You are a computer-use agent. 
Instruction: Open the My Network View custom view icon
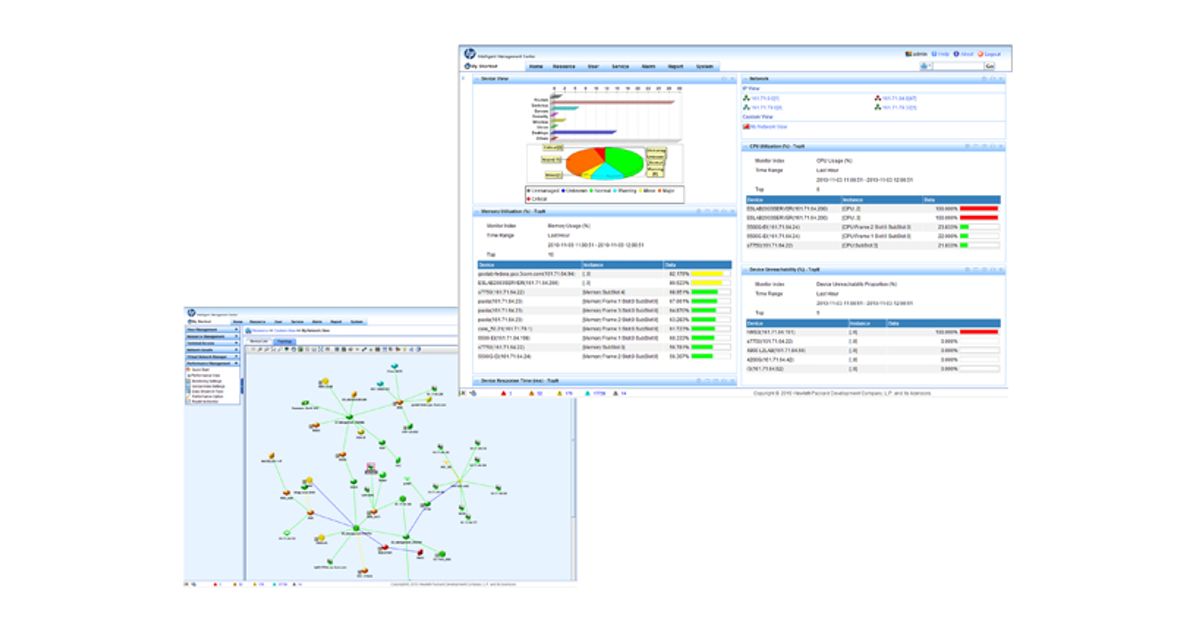click(x=746, y=127)
